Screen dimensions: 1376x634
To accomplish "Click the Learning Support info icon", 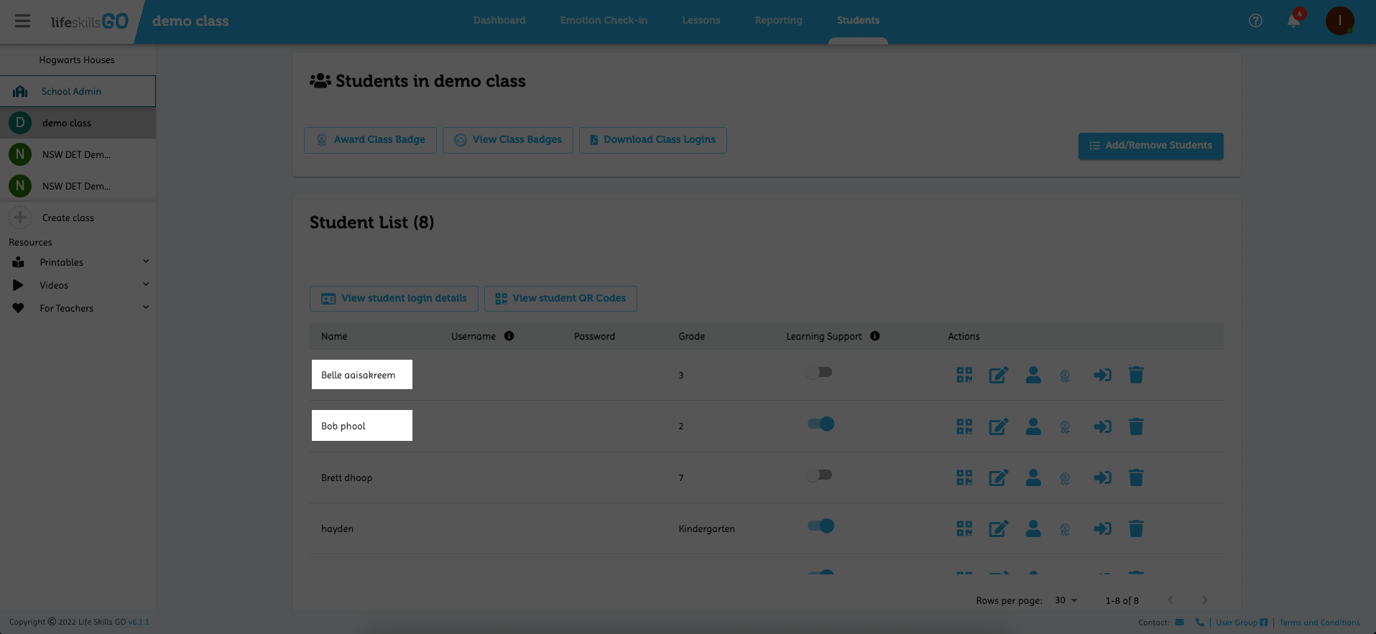I will pyautogui.click(x=875, y=336).
